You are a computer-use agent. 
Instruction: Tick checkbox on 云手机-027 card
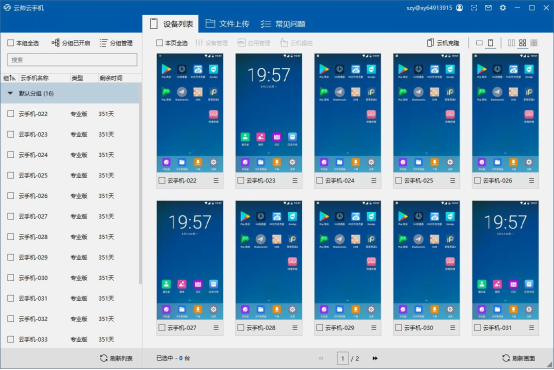[x=162, y=328]
